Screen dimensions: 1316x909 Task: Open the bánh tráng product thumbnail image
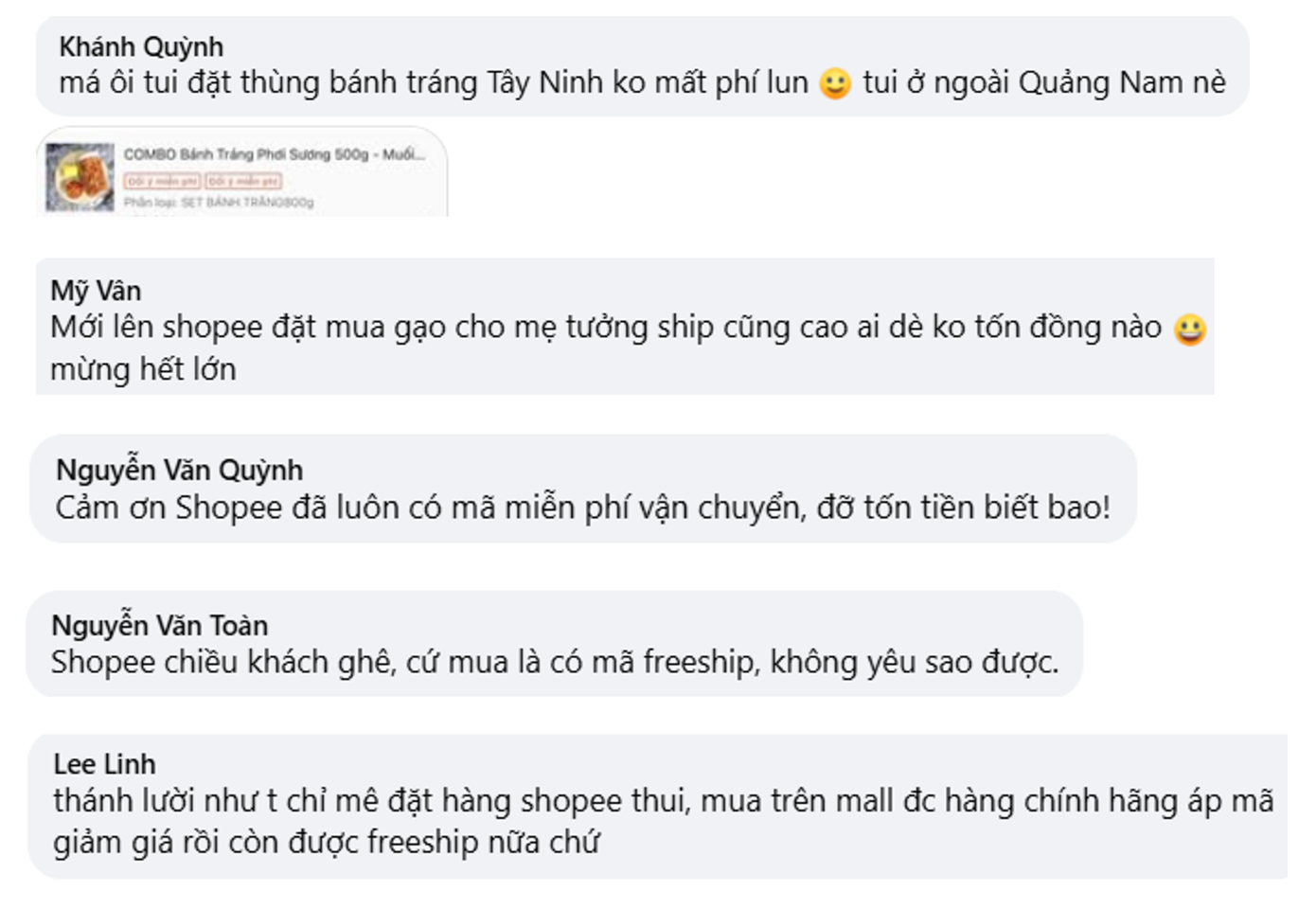(x=80, y=177)
